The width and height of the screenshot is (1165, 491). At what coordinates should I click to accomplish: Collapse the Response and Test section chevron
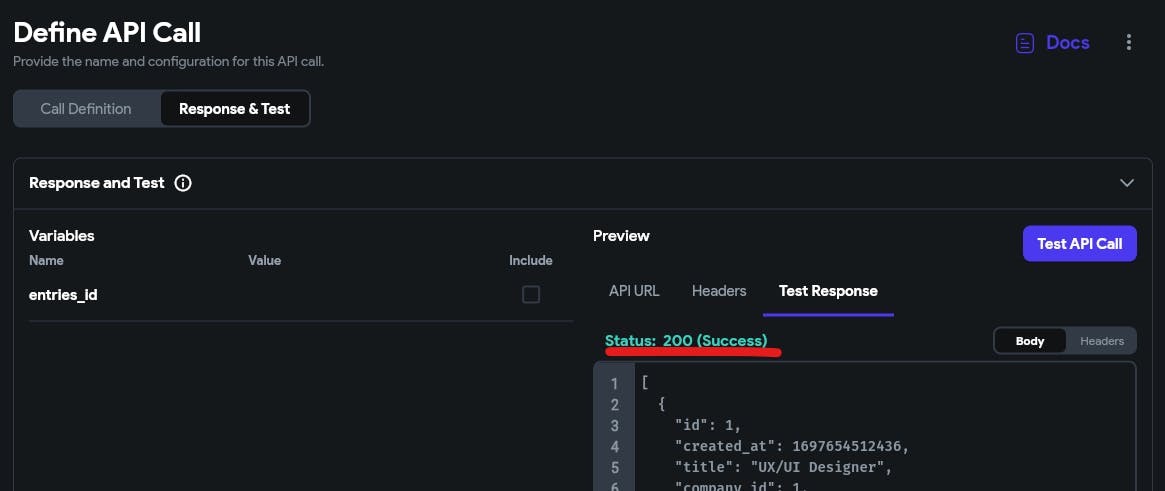point(1127,183)
